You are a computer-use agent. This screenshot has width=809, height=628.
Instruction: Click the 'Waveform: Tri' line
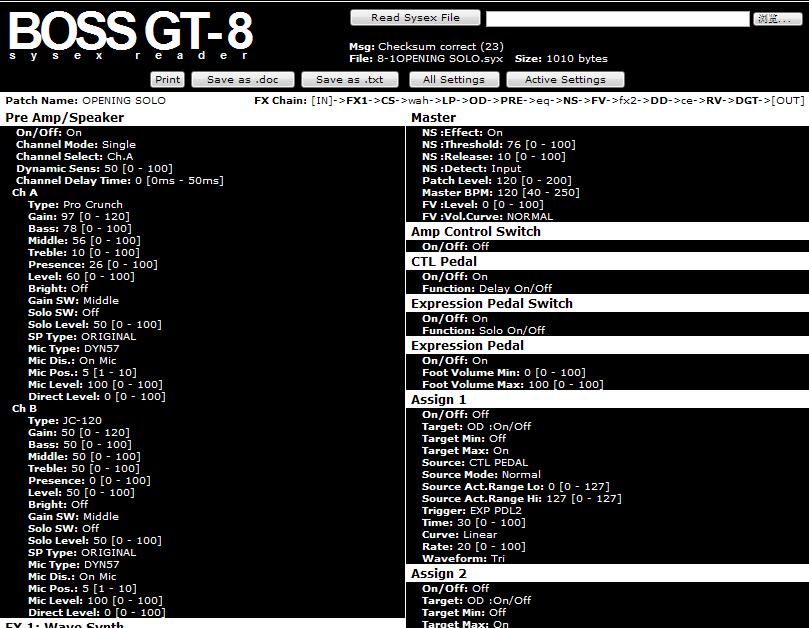pos(463,558)
